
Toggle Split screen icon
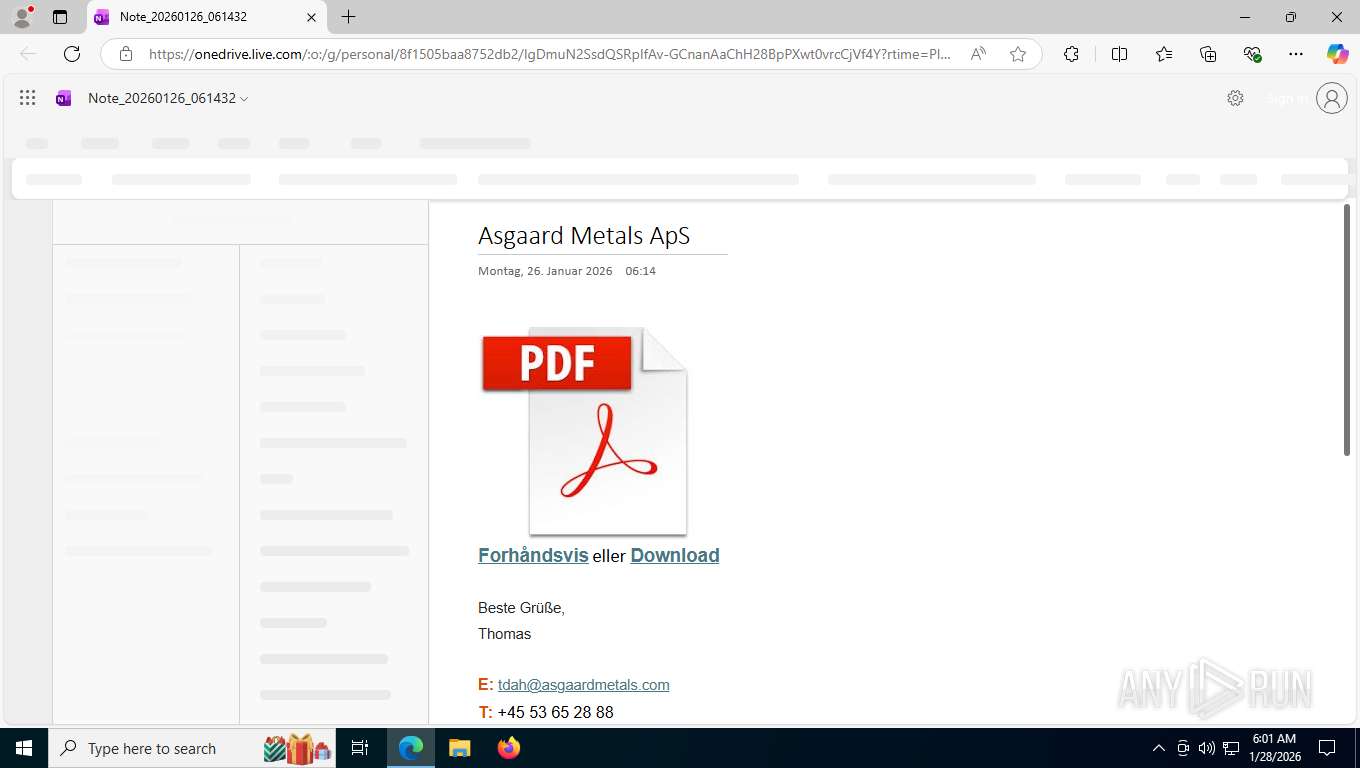coord(1119,54)
